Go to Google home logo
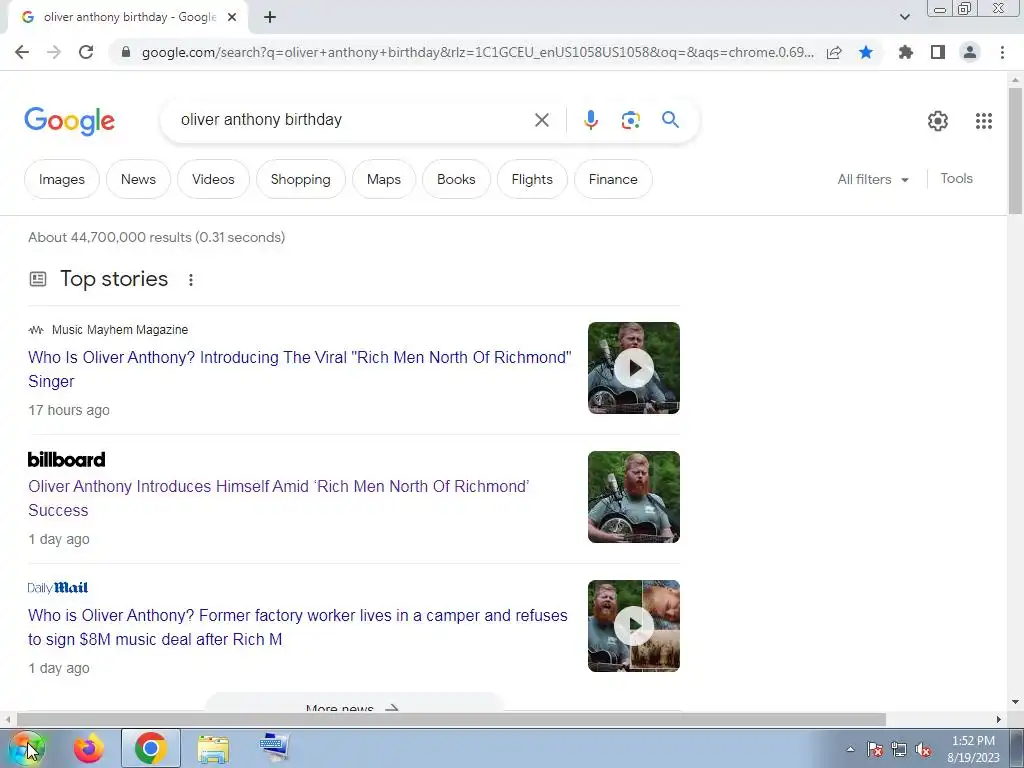This screenshot has width=1024, height=768. [69, 121]
